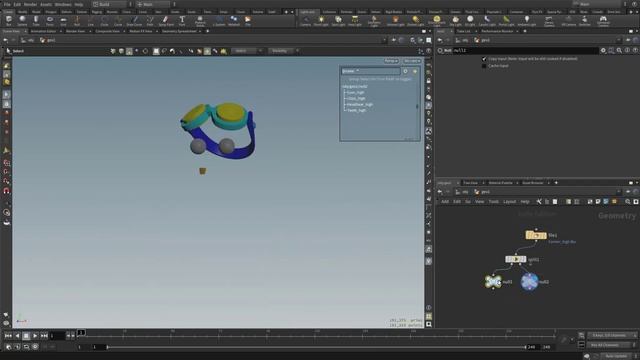Open the viewport select mode dropdown
Screen dimensions: 640x360
246,51
